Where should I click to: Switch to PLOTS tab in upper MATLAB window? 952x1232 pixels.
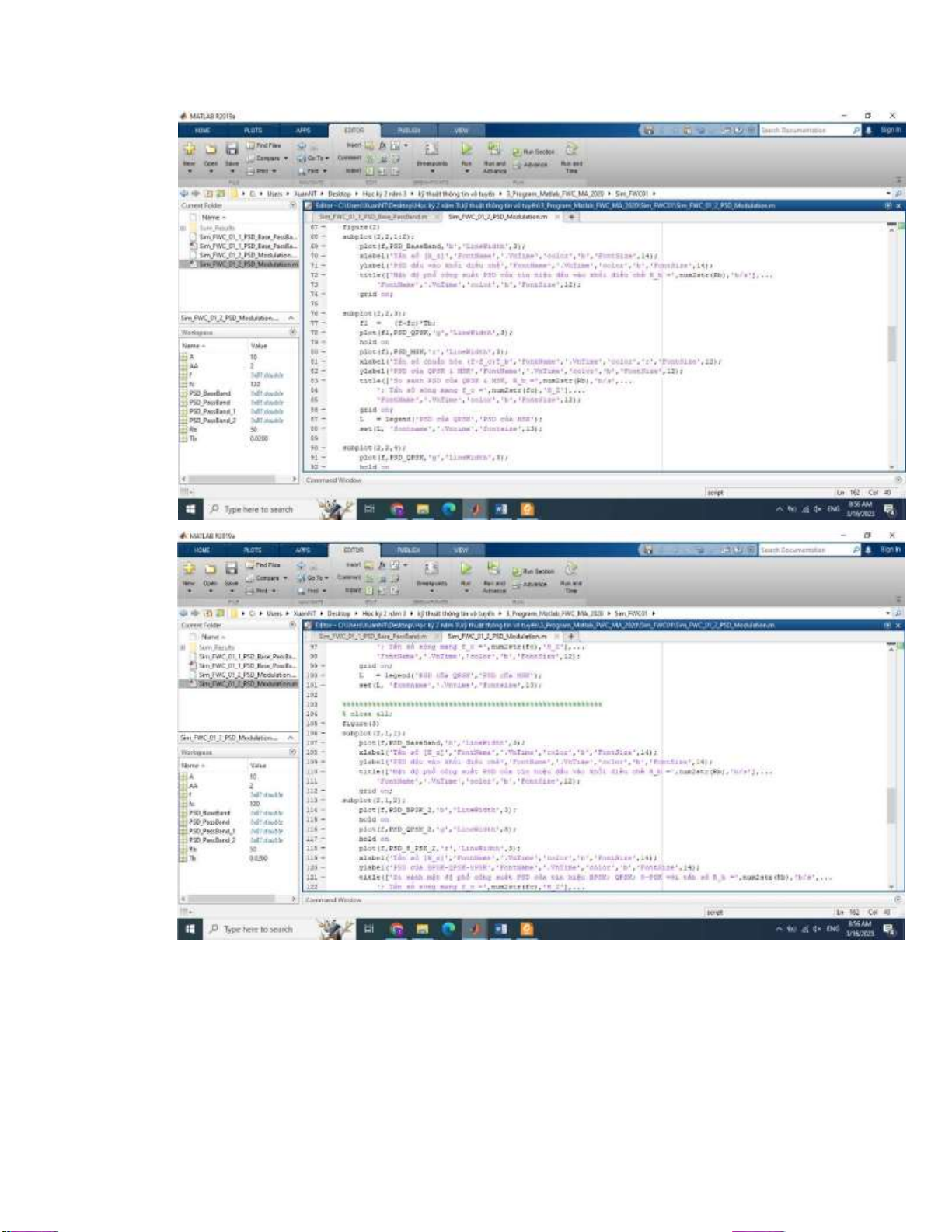click(253, 131)
